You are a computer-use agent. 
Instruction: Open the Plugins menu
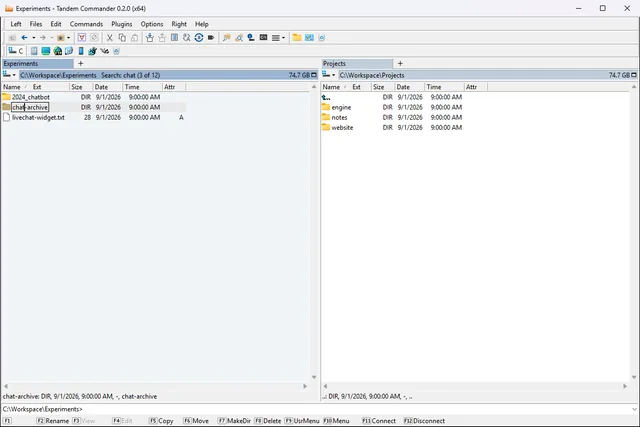tap(122, 24)
